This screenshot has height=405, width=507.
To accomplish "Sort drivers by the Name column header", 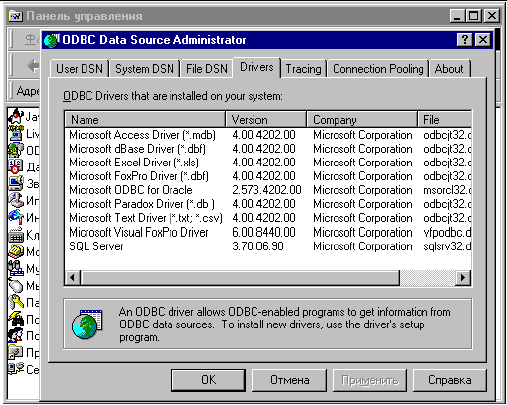I will point(145,119).
